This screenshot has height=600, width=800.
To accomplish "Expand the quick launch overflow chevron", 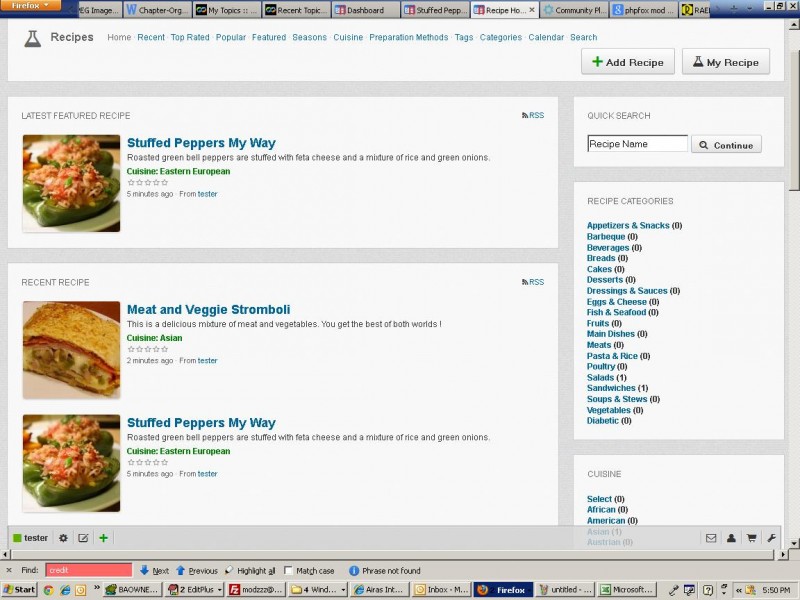I will tap(96, 588).
